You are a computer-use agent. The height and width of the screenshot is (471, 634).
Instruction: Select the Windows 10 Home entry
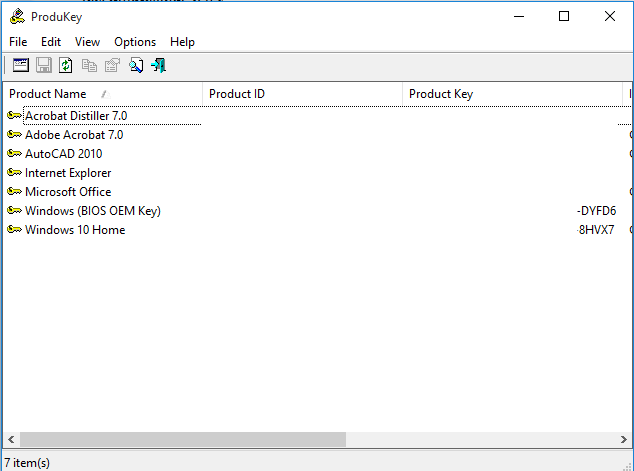pyautogui.click(x=75, y=230)
